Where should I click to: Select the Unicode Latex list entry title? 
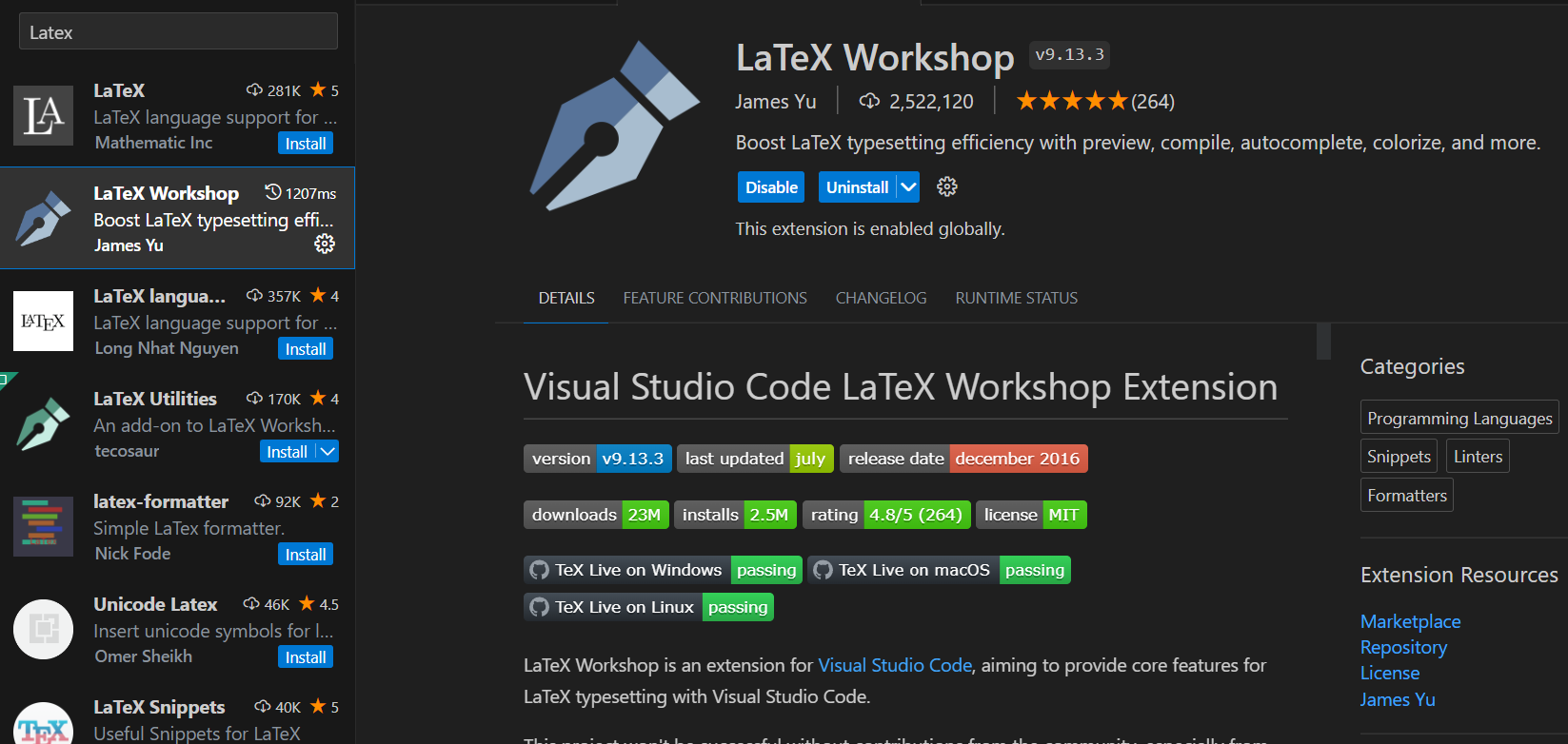click(155, 604)
